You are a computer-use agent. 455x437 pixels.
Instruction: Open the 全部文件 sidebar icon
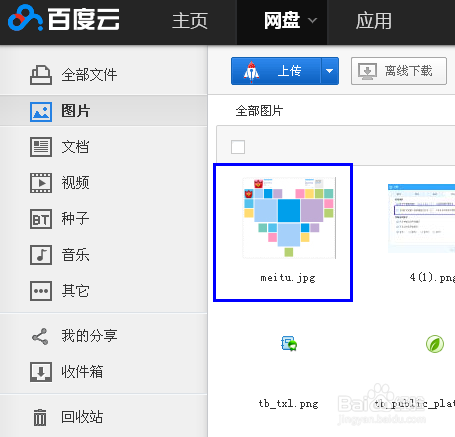41,75
